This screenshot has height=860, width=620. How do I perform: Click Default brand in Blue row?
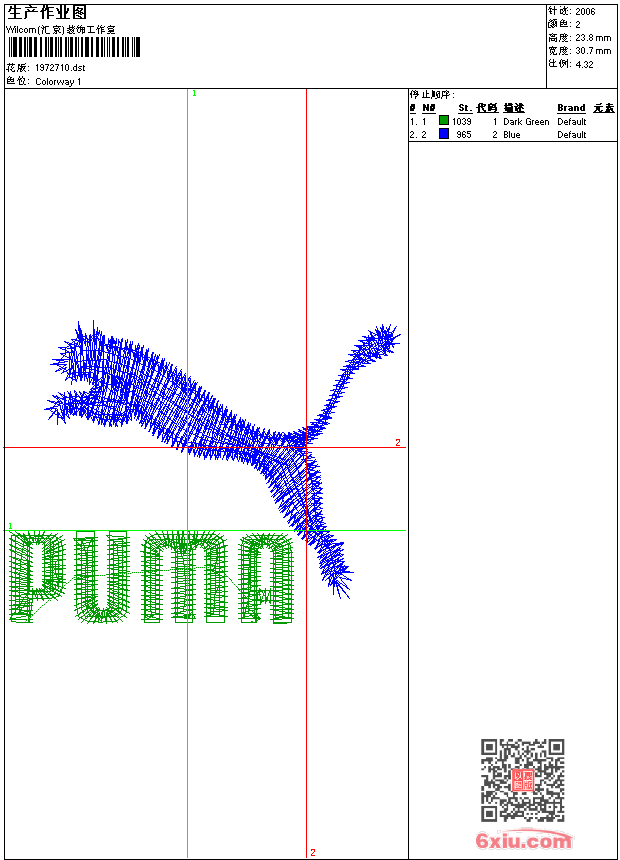pyautogui.click(x=572, y=135)
